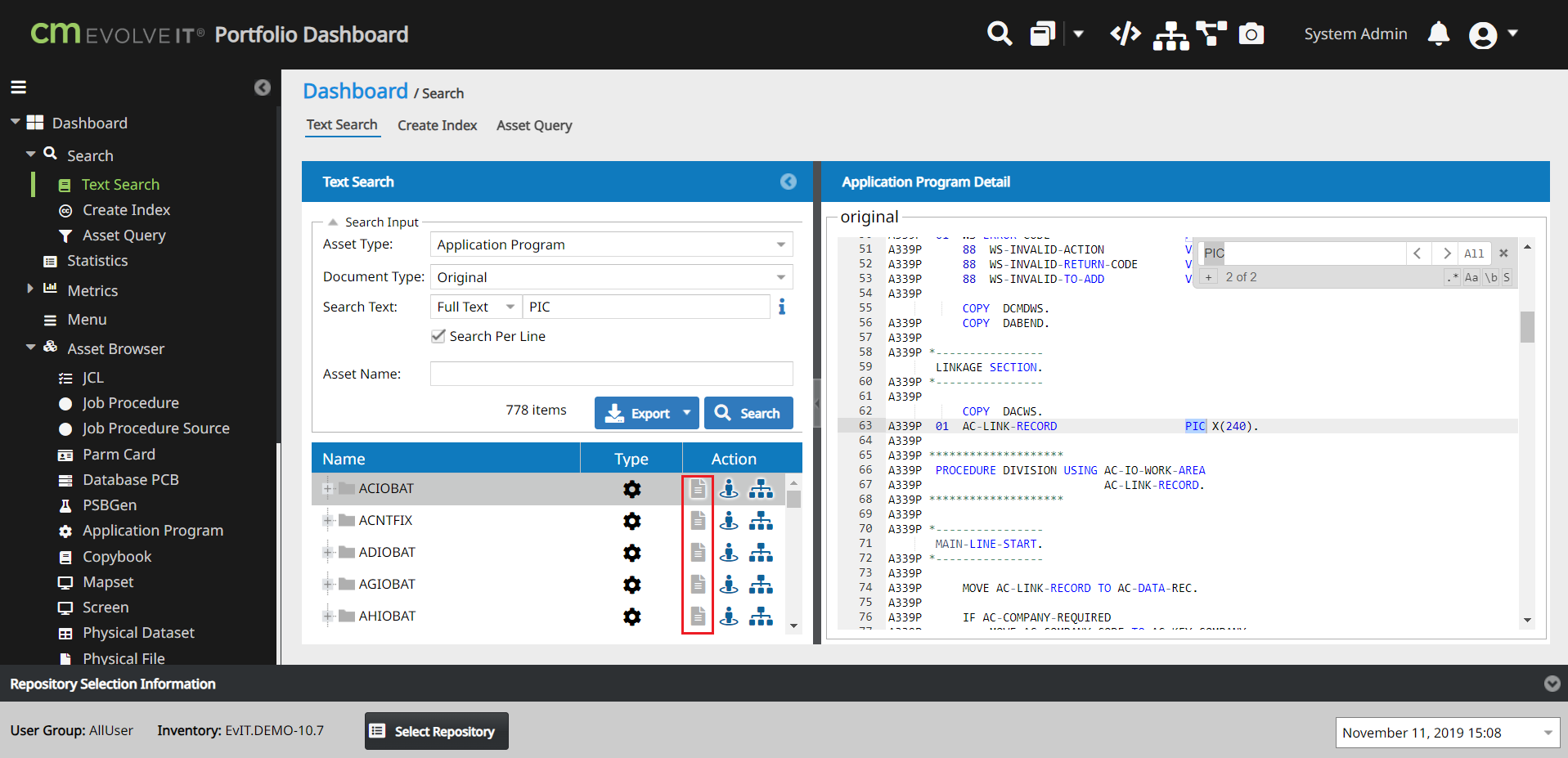Screen dimensions: 1568x758
Task: View source document for ACIOBAT
Action: 698,489
